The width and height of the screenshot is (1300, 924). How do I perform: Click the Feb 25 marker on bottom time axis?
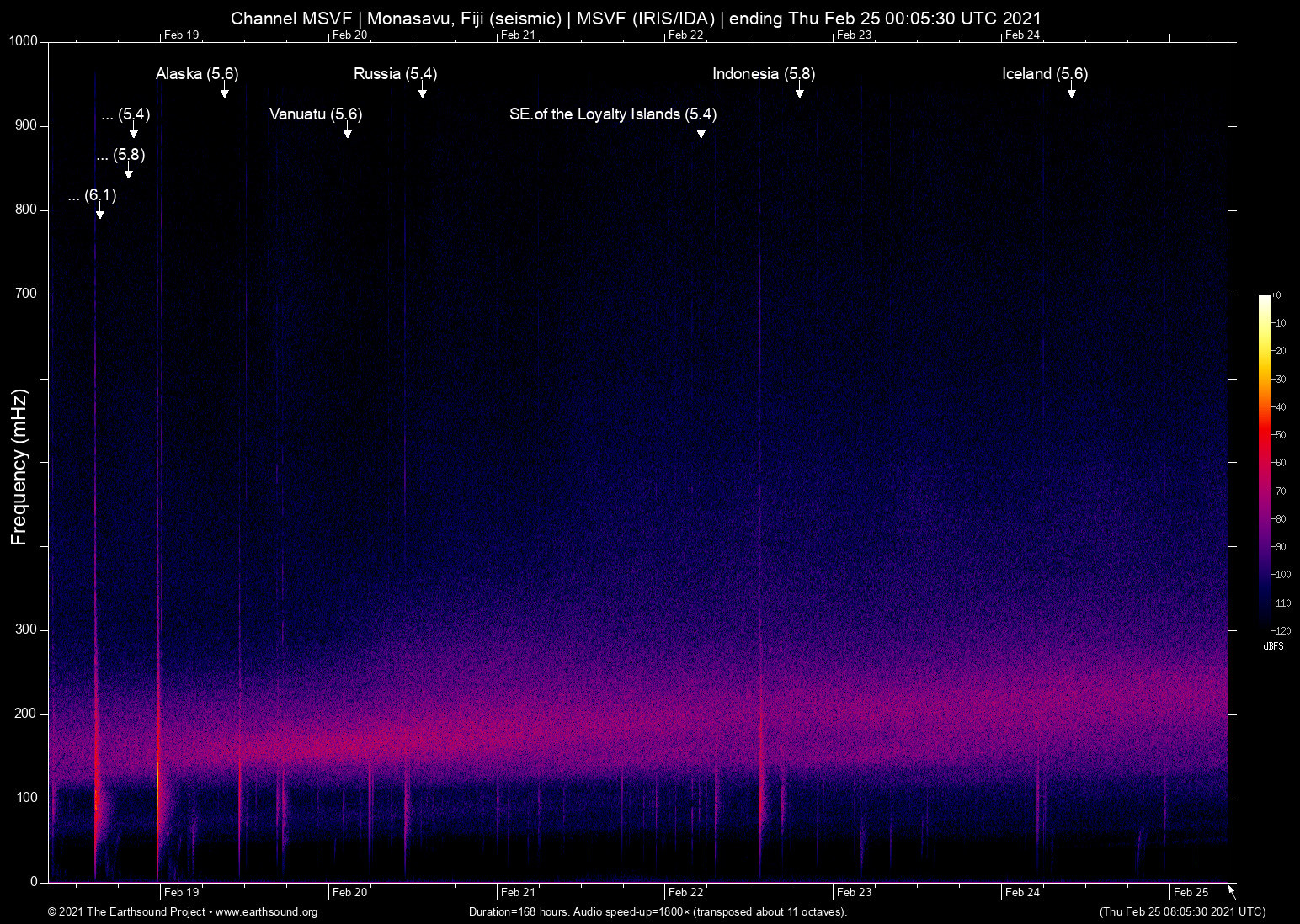click(x=1191, y=892)
